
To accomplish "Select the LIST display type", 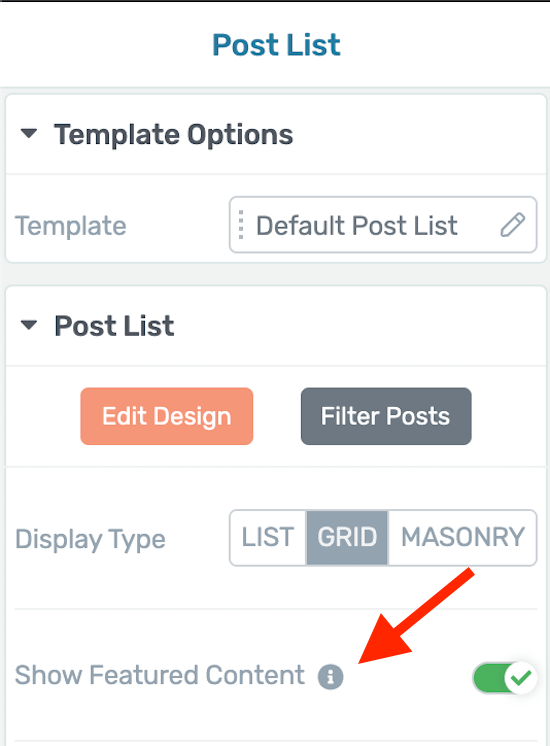I will [268, 538].
